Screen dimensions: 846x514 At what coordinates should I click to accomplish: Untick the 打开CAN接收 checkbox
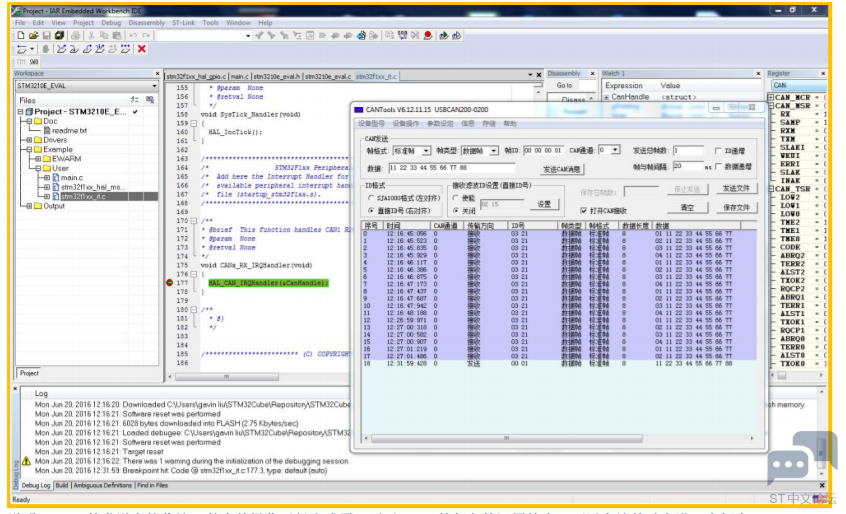pos(584,210)
